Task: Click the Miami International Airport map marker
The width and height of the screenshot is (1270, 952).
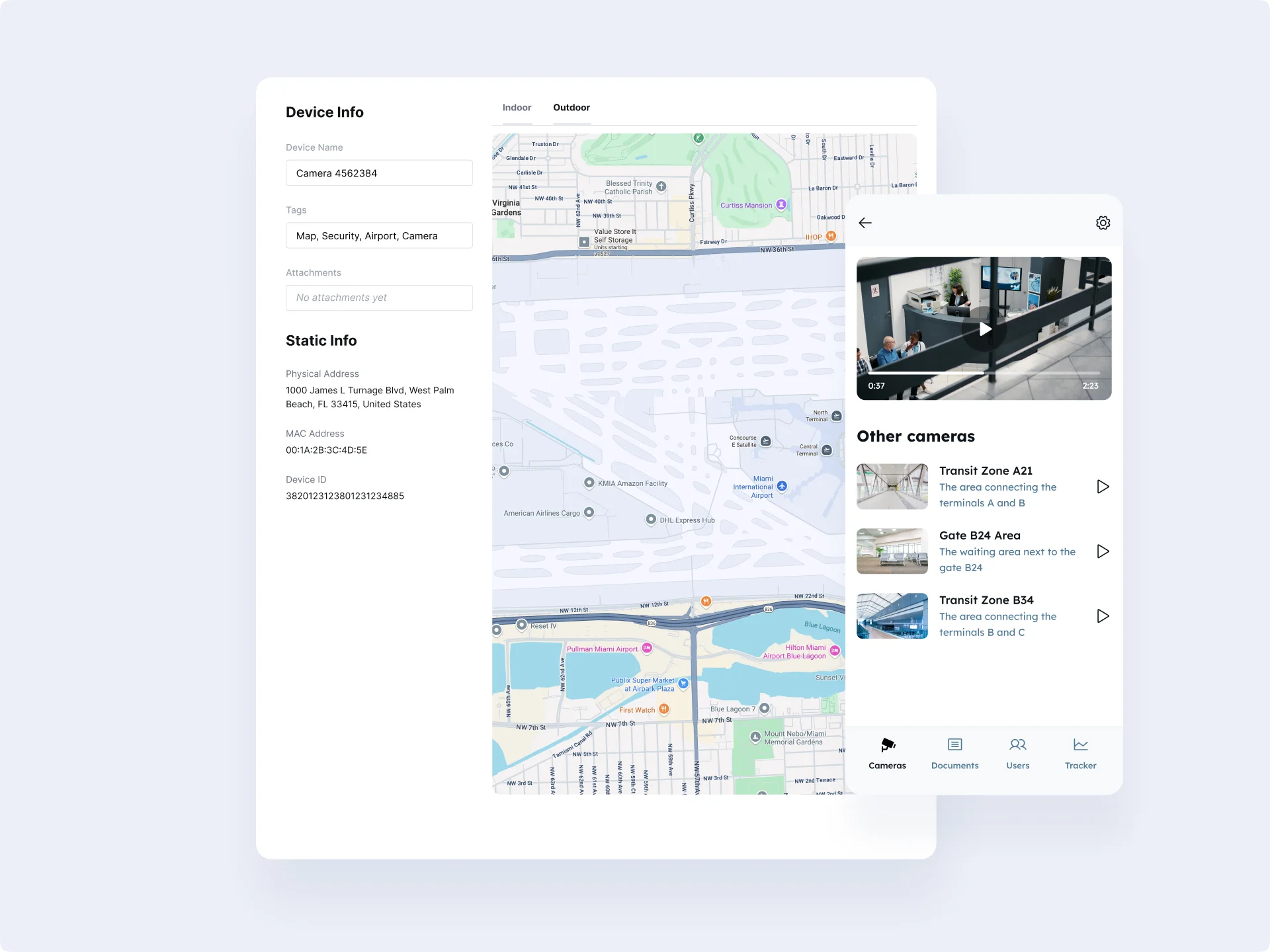Action: click(x=782, y=485)
